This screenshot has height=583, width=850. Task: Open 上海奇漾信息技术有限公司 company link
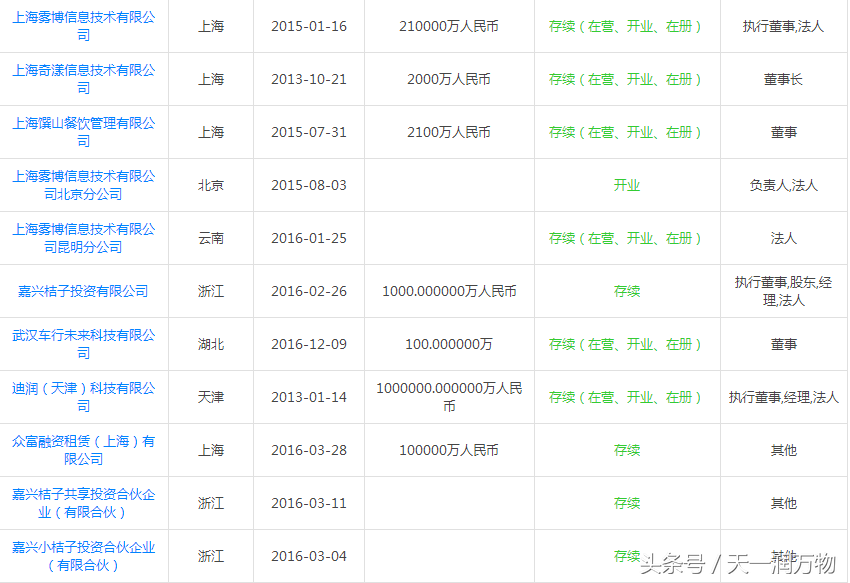pos(83,79)
